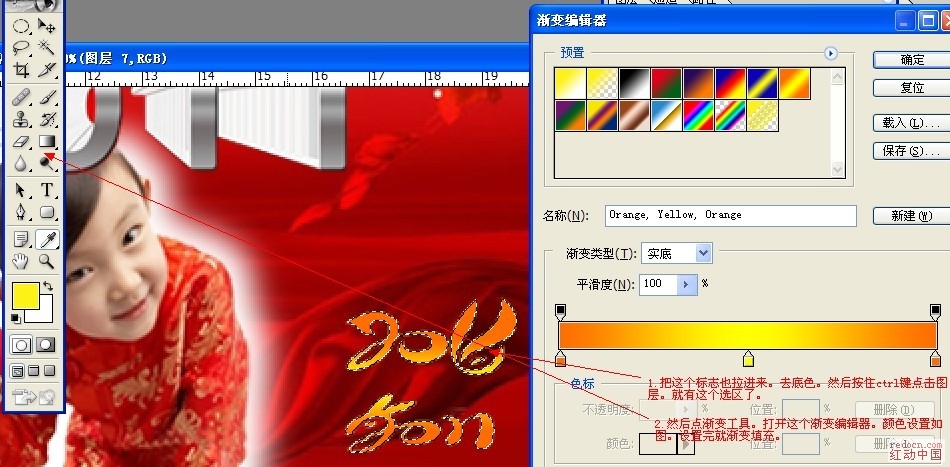The height and width of the screenshot is (467, 950).
Task: Choose the Copper gradient preset
Action: coord(634,116)
